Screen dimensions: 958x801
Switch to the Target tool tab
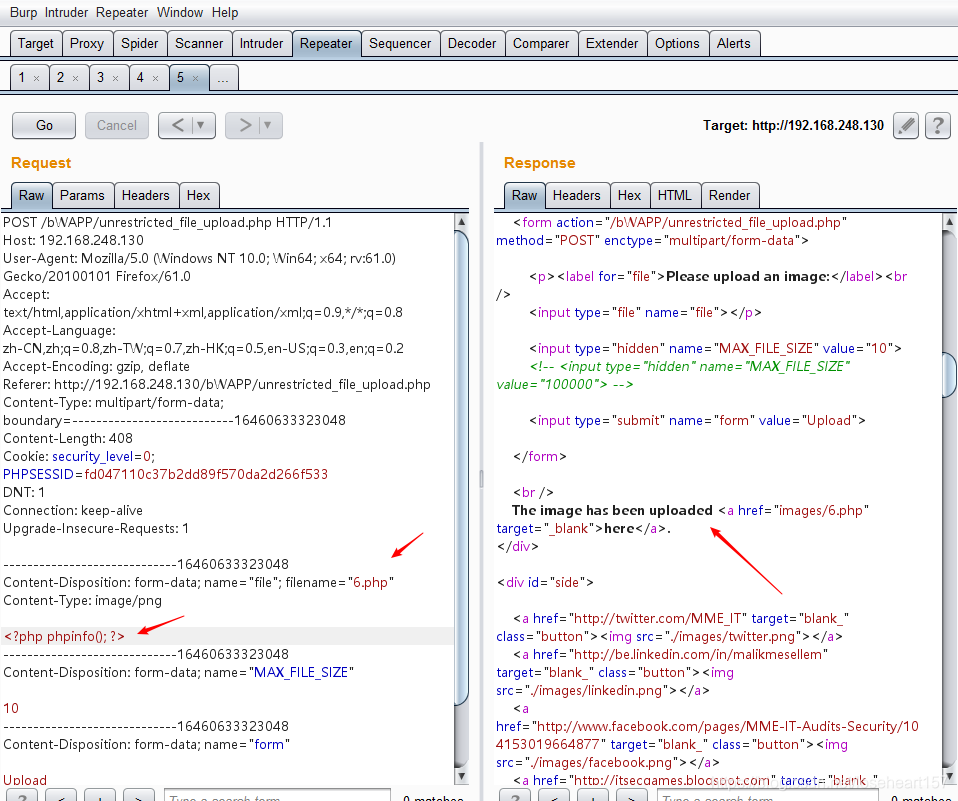coord(36,43)
